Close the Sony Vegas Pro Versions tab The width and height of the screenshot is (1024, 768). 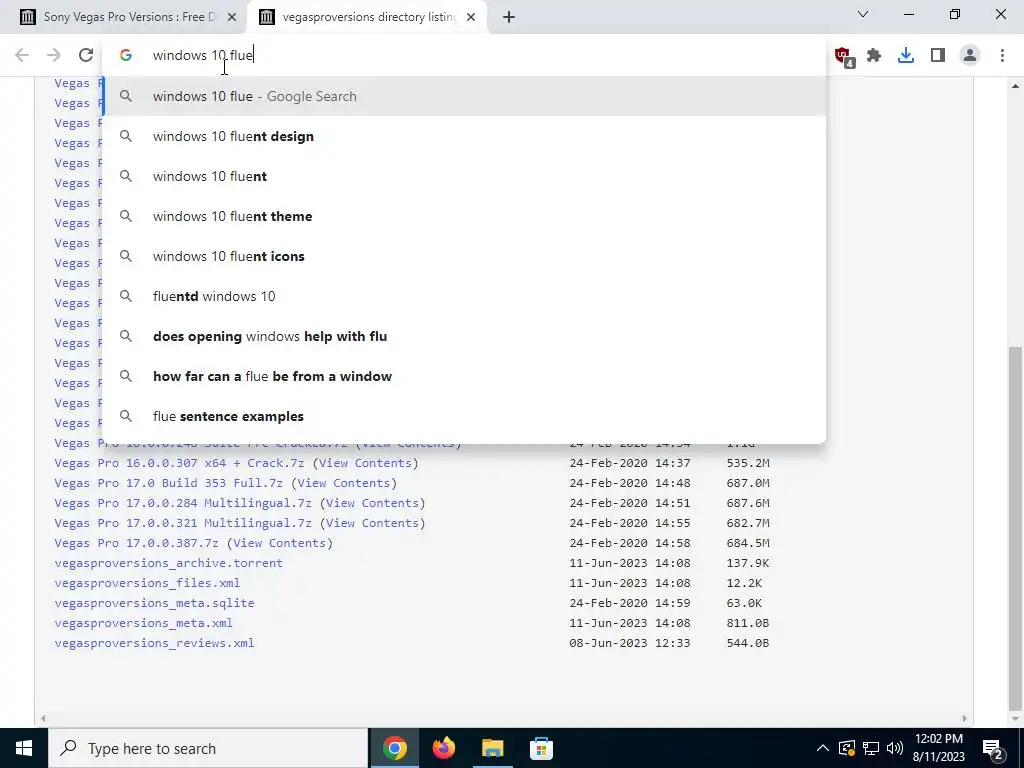click(x=232, y=17)
